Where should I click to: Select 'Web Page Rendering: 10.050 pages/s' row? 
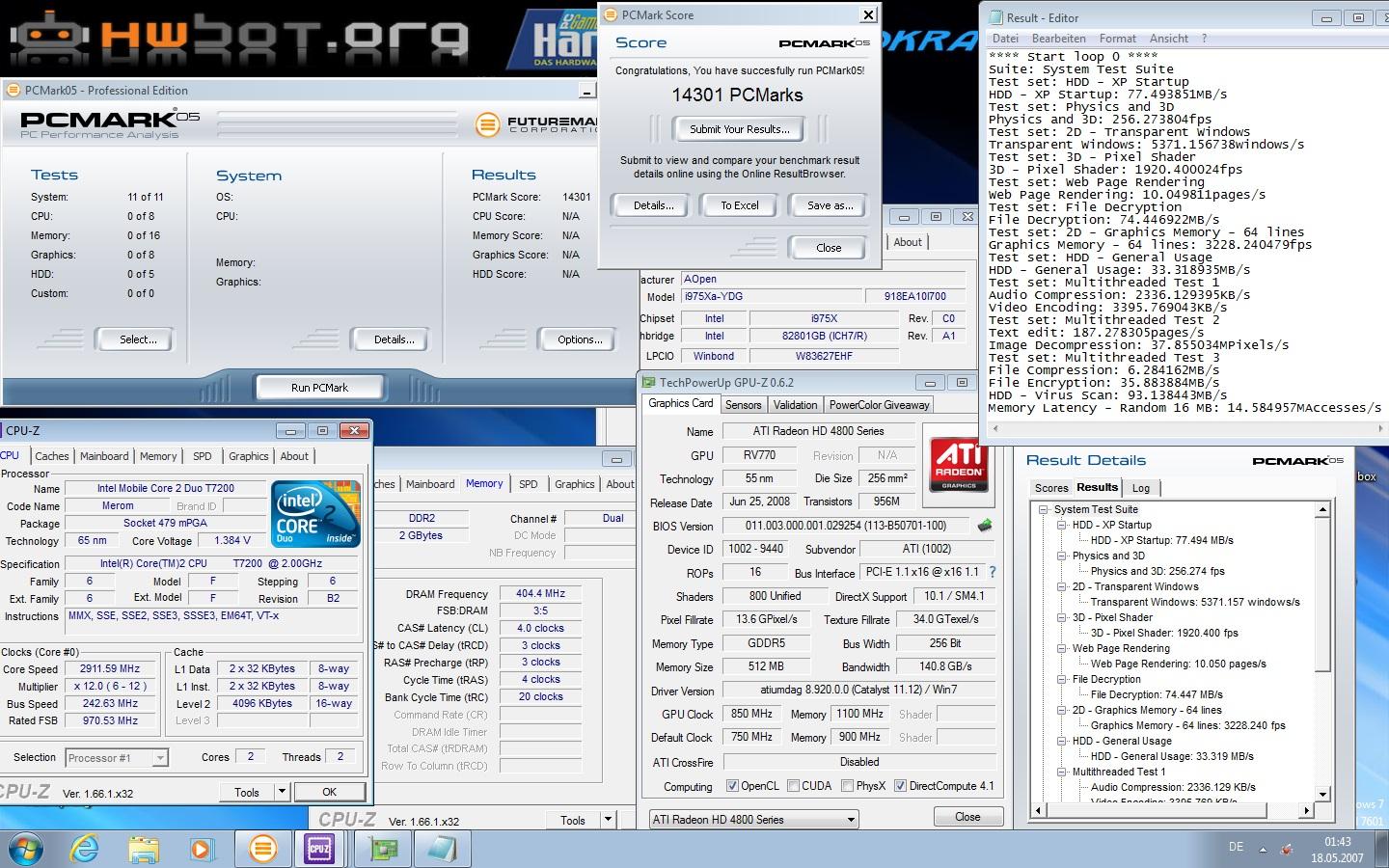tap(1178, 664)
